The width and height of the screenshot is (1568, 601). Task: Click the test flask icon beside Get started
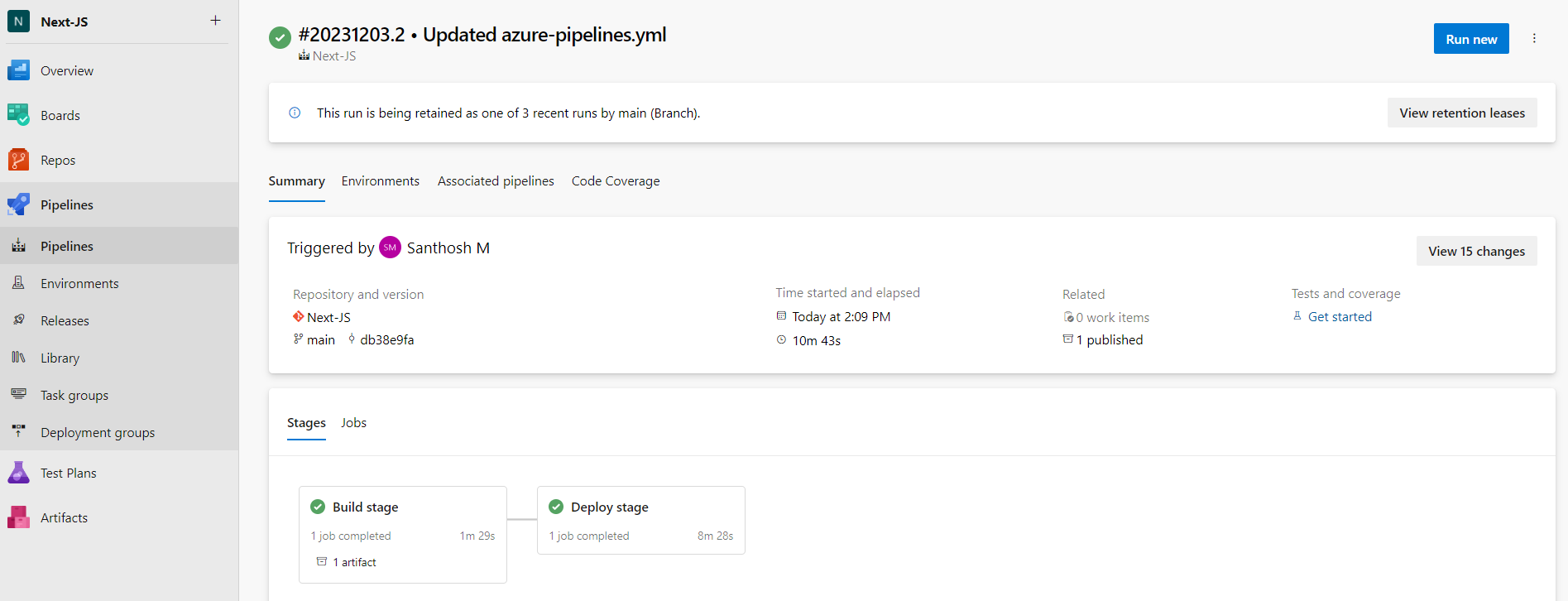(x=1297, y=316)
